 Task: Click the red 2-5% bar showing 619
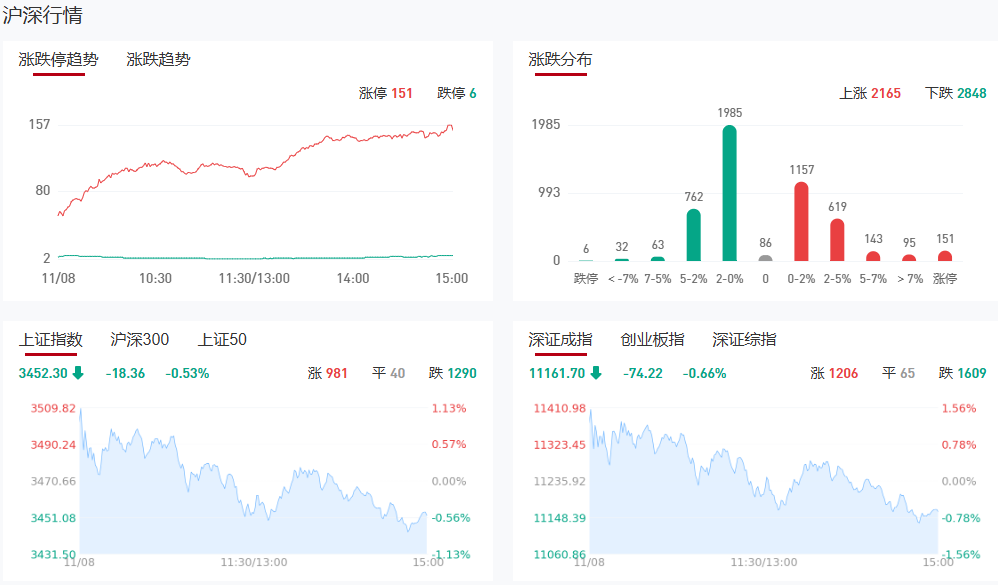[837, 240]
